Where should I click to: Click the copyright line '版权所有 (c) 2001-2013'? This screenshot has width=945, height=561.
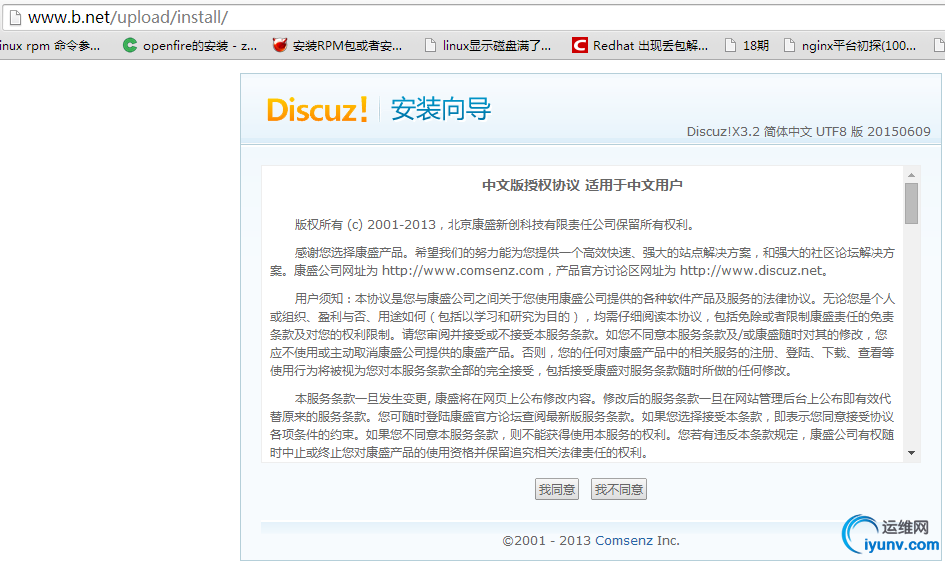tap(365, 225)
